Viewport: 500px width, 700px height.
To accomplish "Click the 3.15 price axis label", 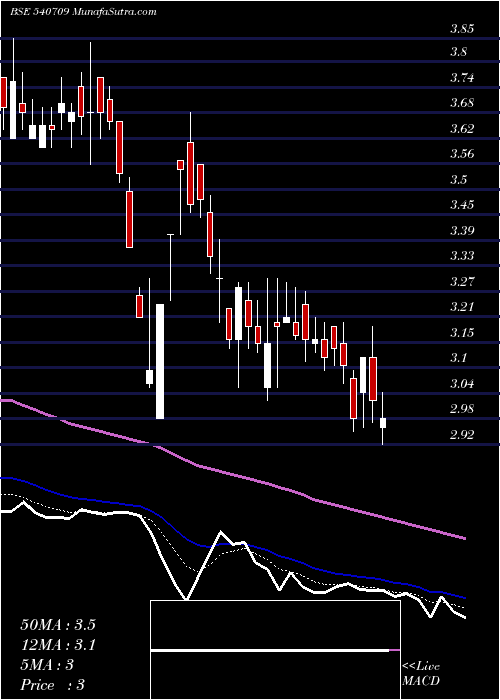I will pos(462,333).
